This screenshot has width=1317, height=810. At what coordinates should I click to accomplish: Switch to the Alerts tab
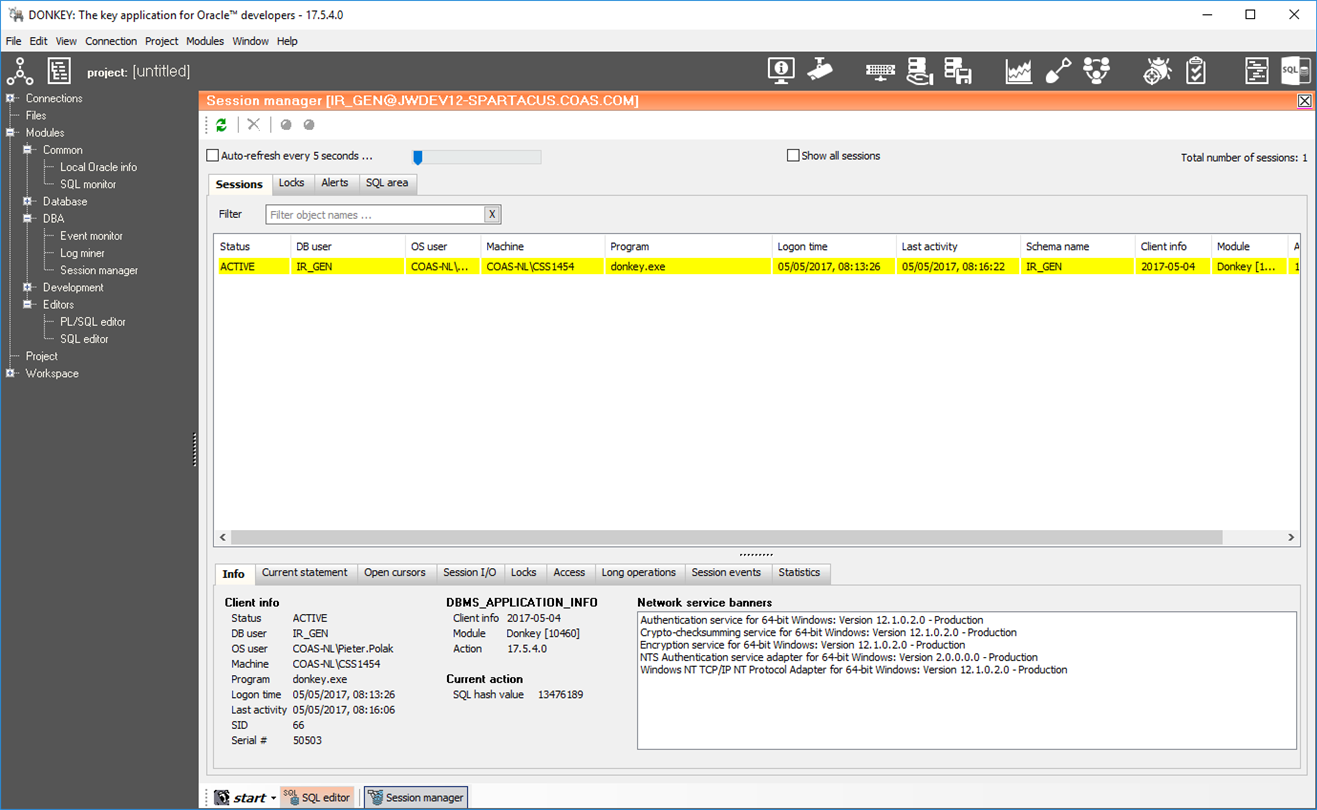tap(335, 183)
